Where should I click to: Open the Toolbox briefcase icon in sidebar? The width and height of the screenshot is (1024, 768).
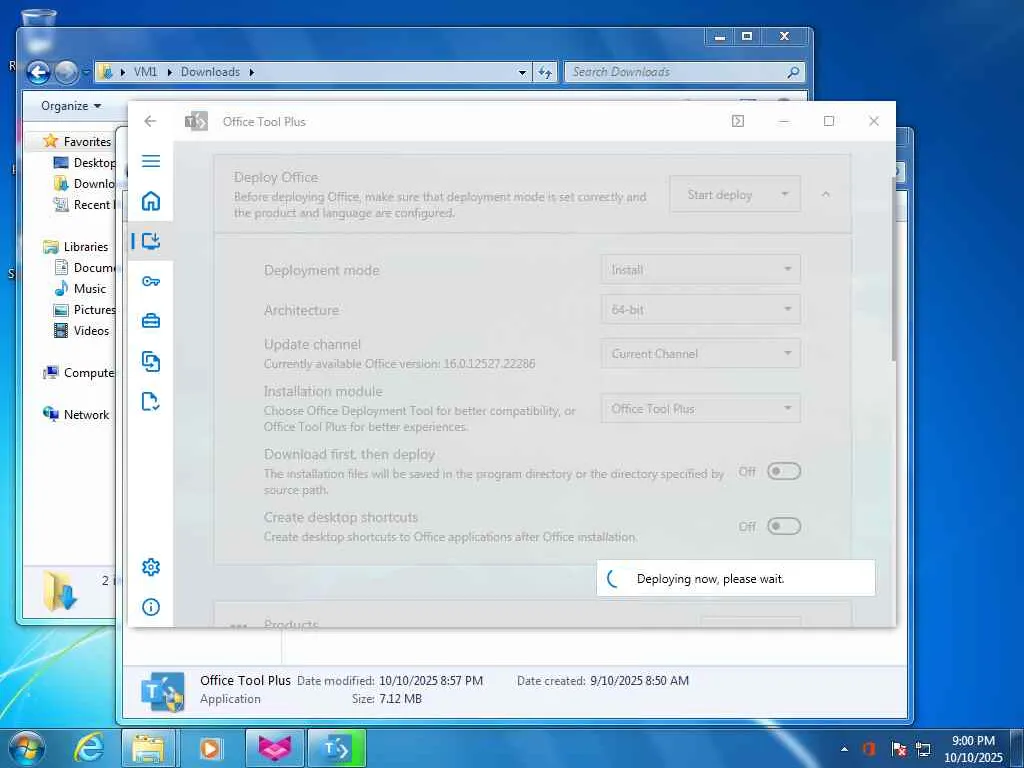click(x=151, y=321)
